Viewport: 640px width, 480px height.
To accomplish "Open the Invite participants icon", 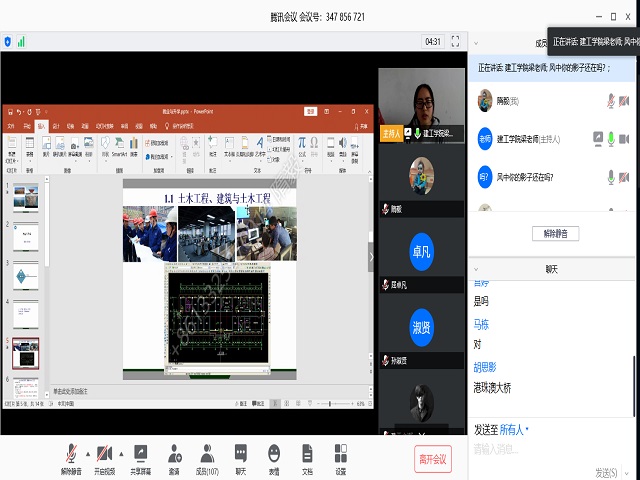I will pos(174,455).
